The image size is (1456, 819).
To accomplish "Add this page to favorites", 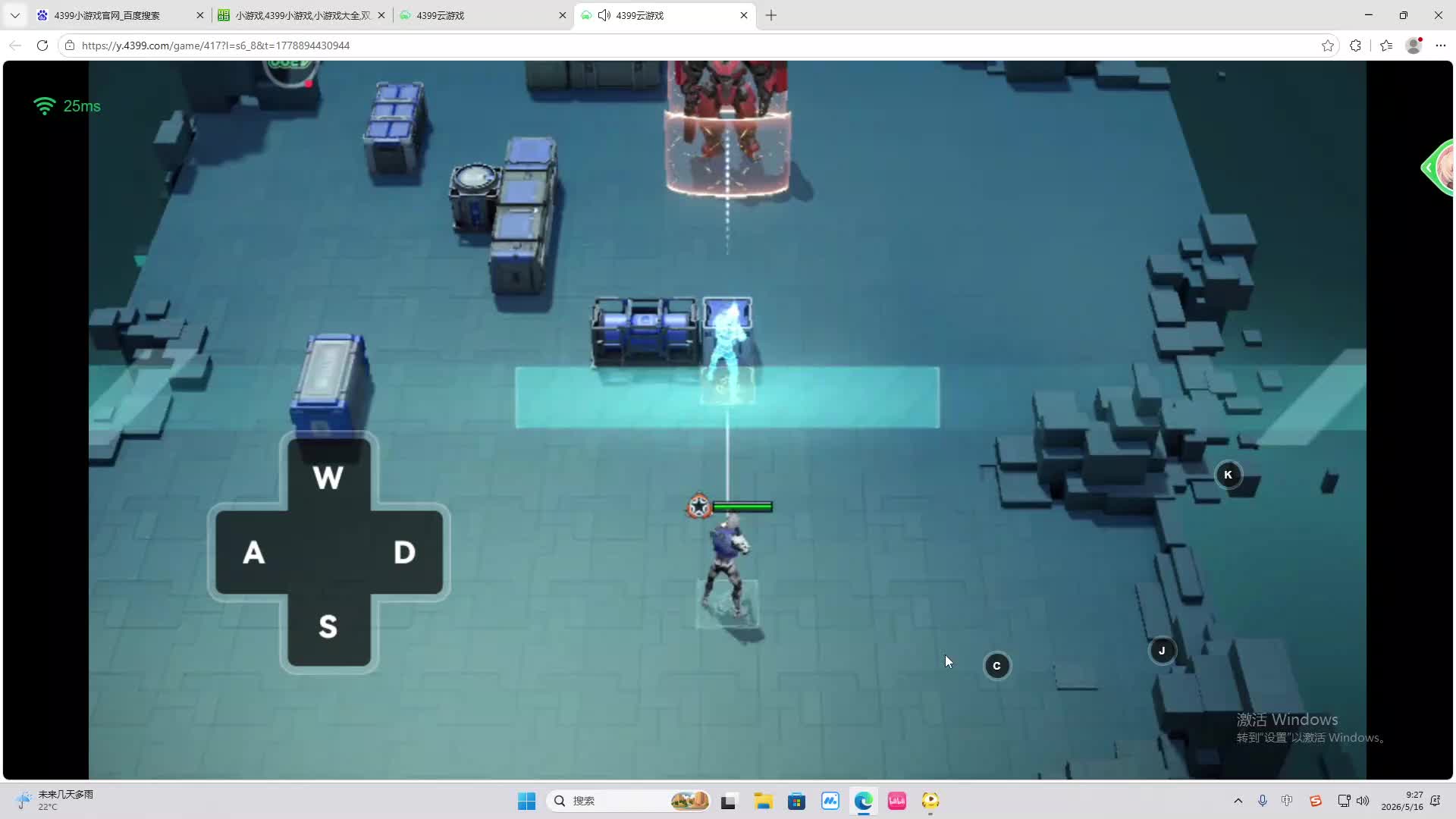I will [1327, 45].
